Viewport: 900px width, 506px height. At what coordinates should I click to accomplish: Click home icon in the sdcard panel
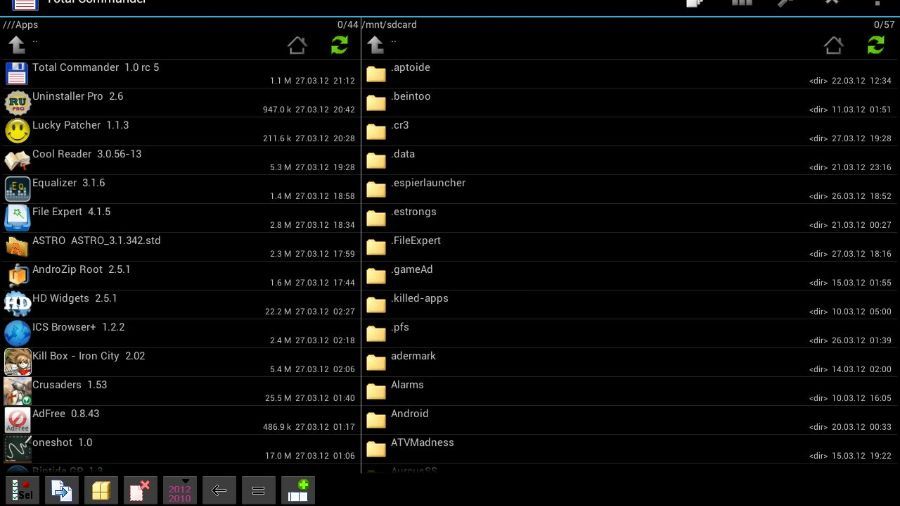pyautogui.click(x=833, y=45)
